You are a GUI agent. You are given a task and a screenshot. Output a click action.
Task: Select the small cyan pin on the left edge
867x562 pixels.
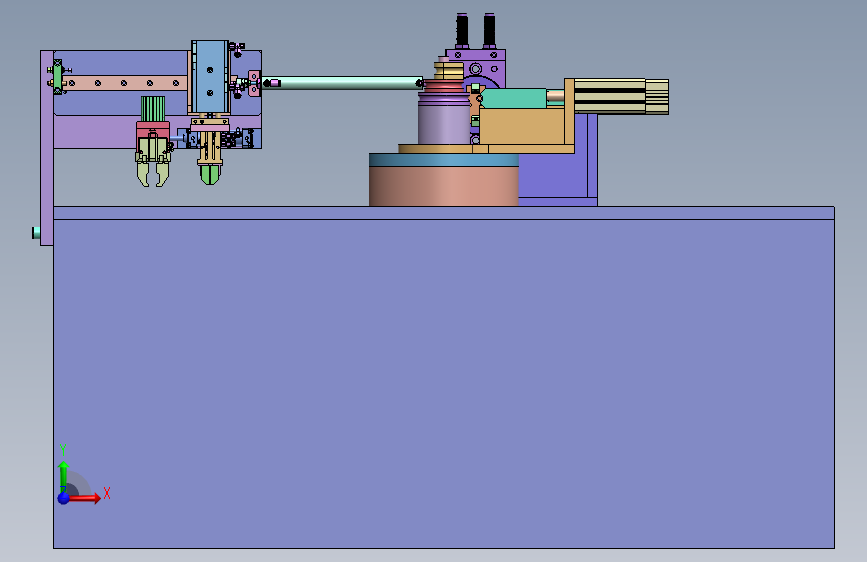tap(36, 233)
